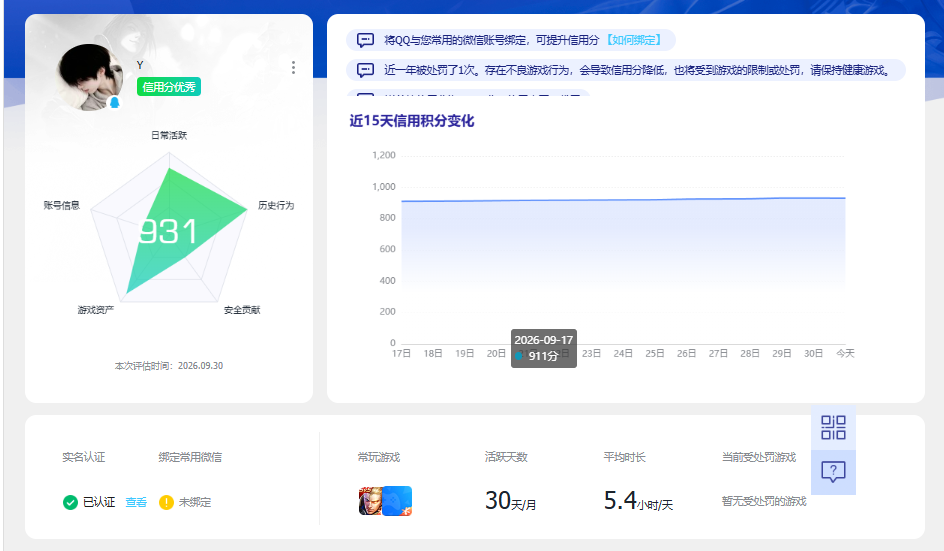Click the 绑定常用微信 label
This screenshot has width=944, height=551.
point(190,457)
